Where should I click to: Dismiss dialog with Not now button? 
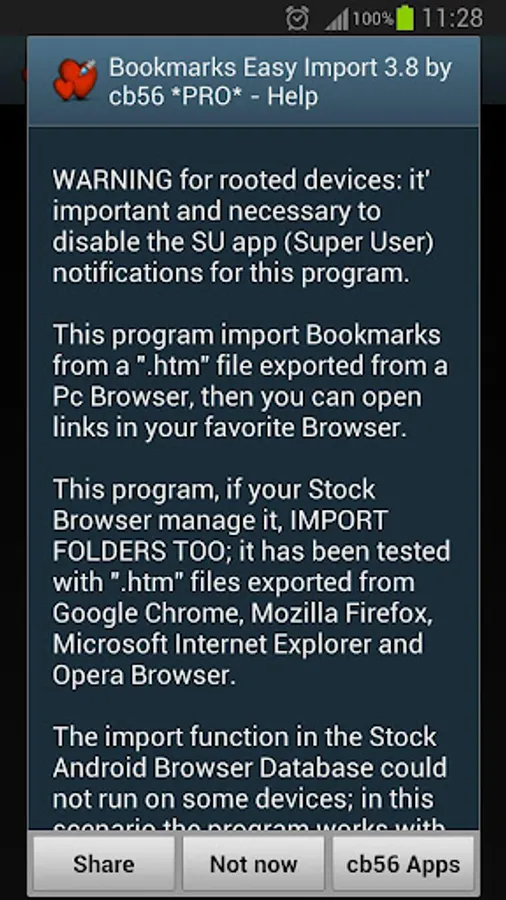tap(253, 863)
